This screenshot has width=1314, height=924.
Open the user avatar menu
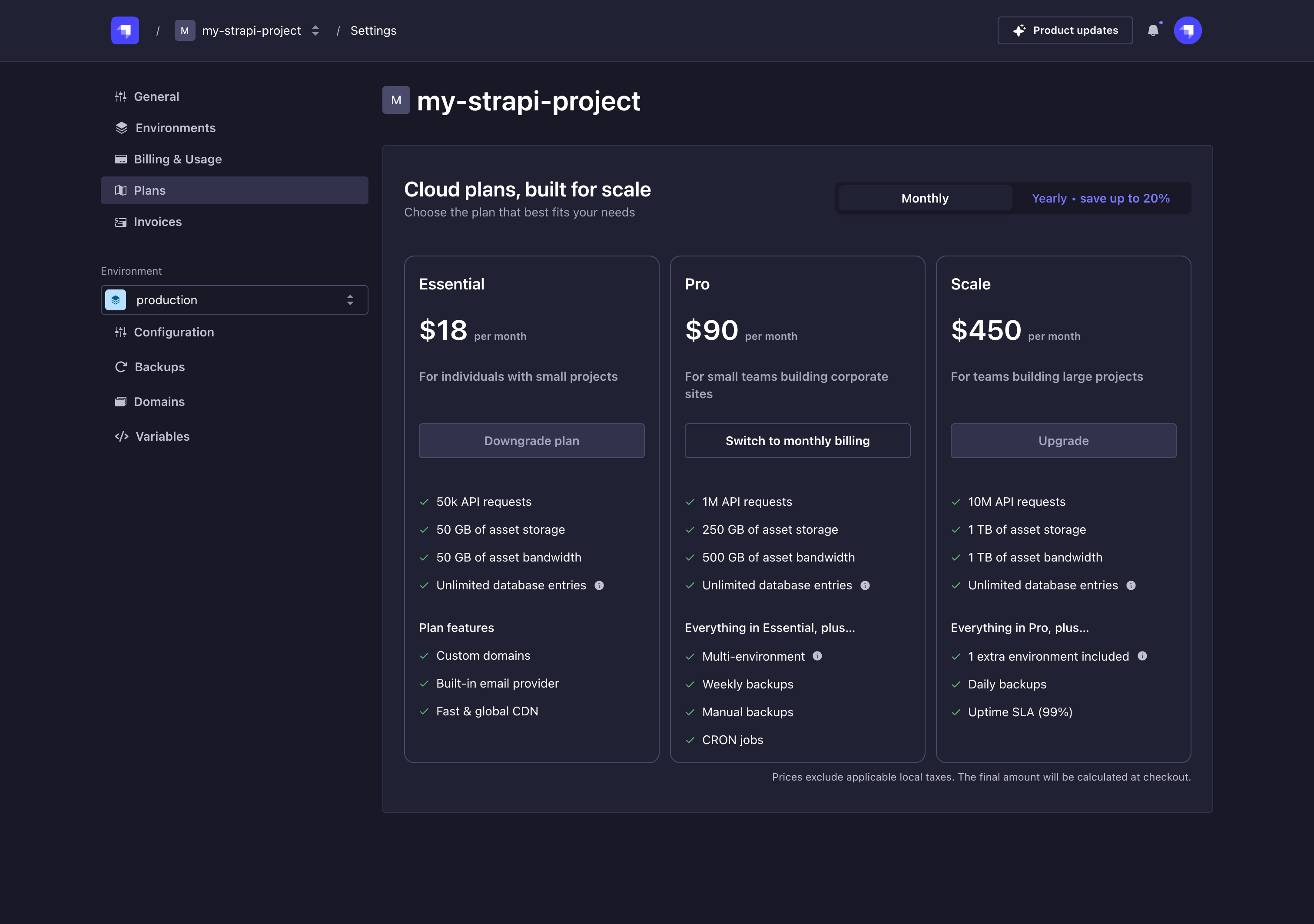(1188, 30)
